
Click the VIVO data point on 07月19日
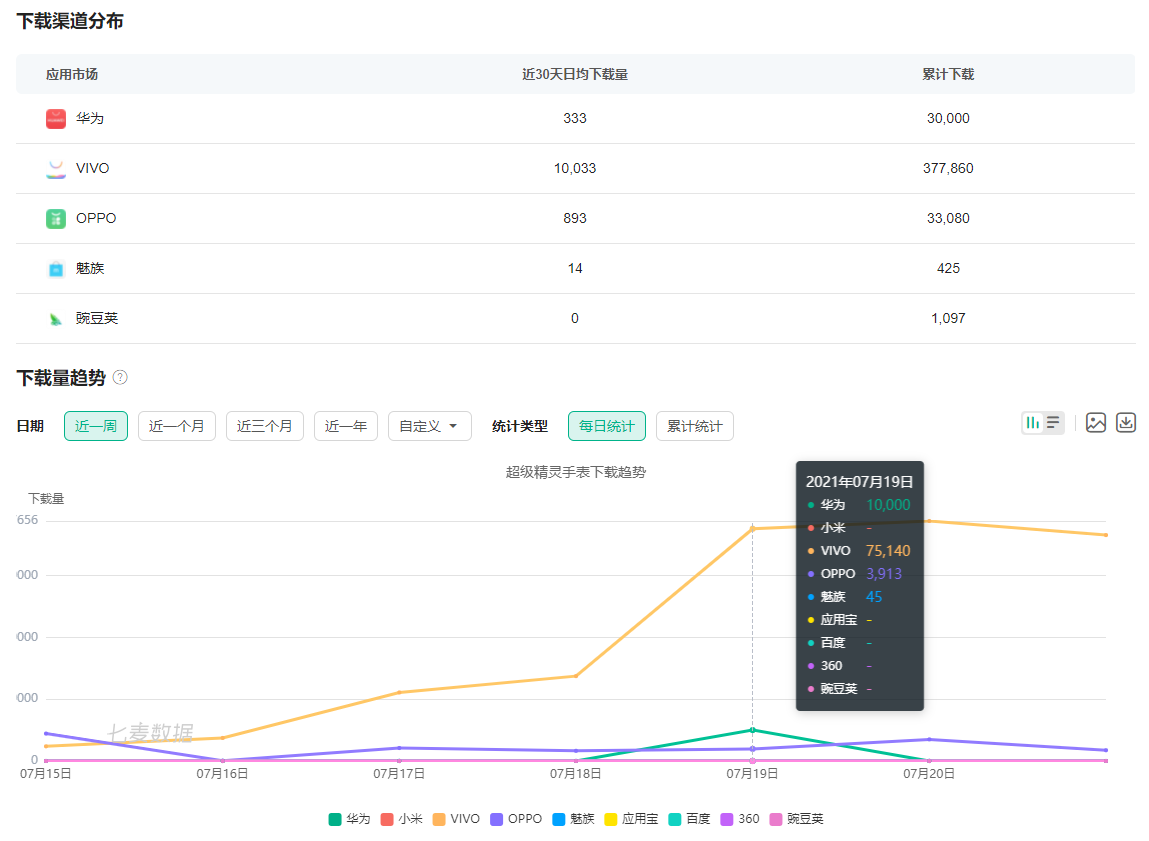(752, 528)
